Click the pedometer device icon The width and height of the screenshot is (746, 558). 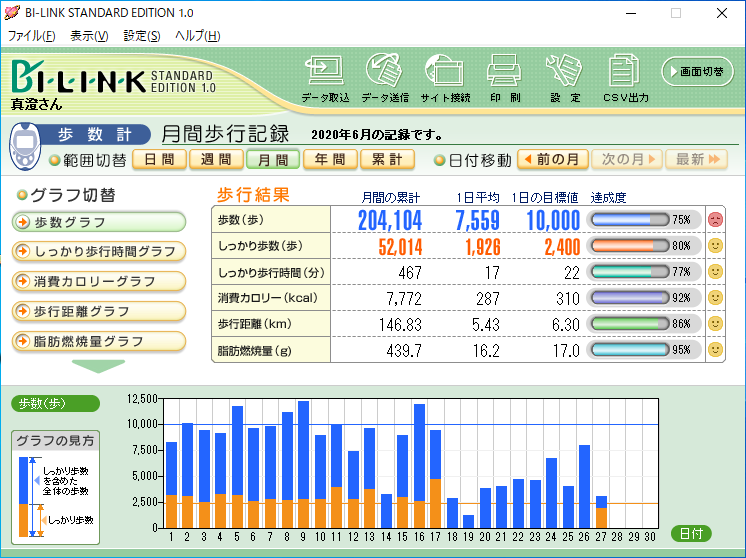coord(25,146)
